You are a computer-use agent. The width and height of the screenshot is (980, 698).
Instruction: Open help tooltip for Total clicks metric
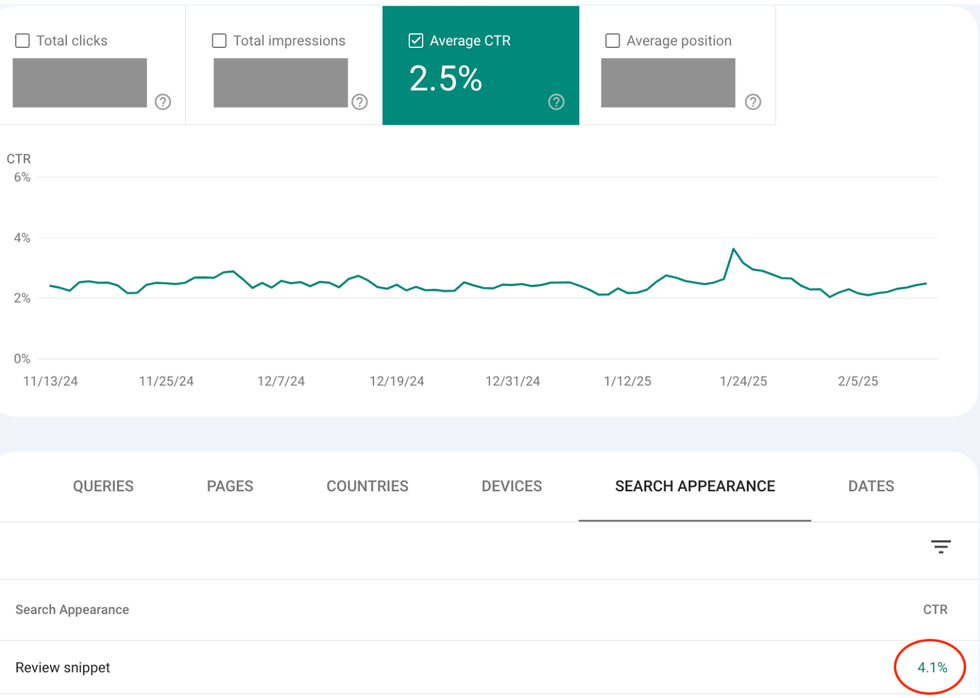[x=162, y=102]
